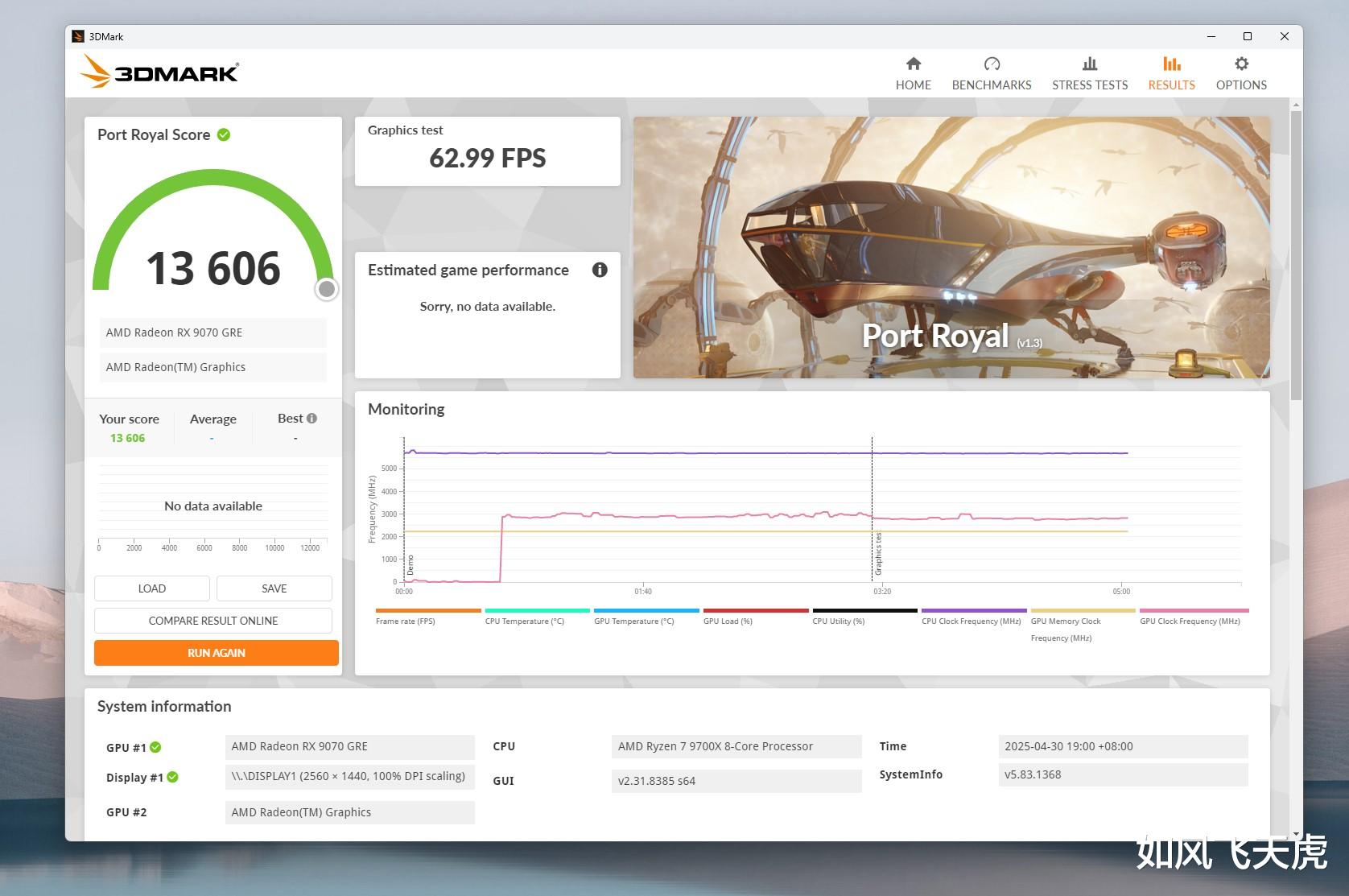1349x896 pixels.
Task: Click the gray knob at gauge end
Action: point(326,289)
